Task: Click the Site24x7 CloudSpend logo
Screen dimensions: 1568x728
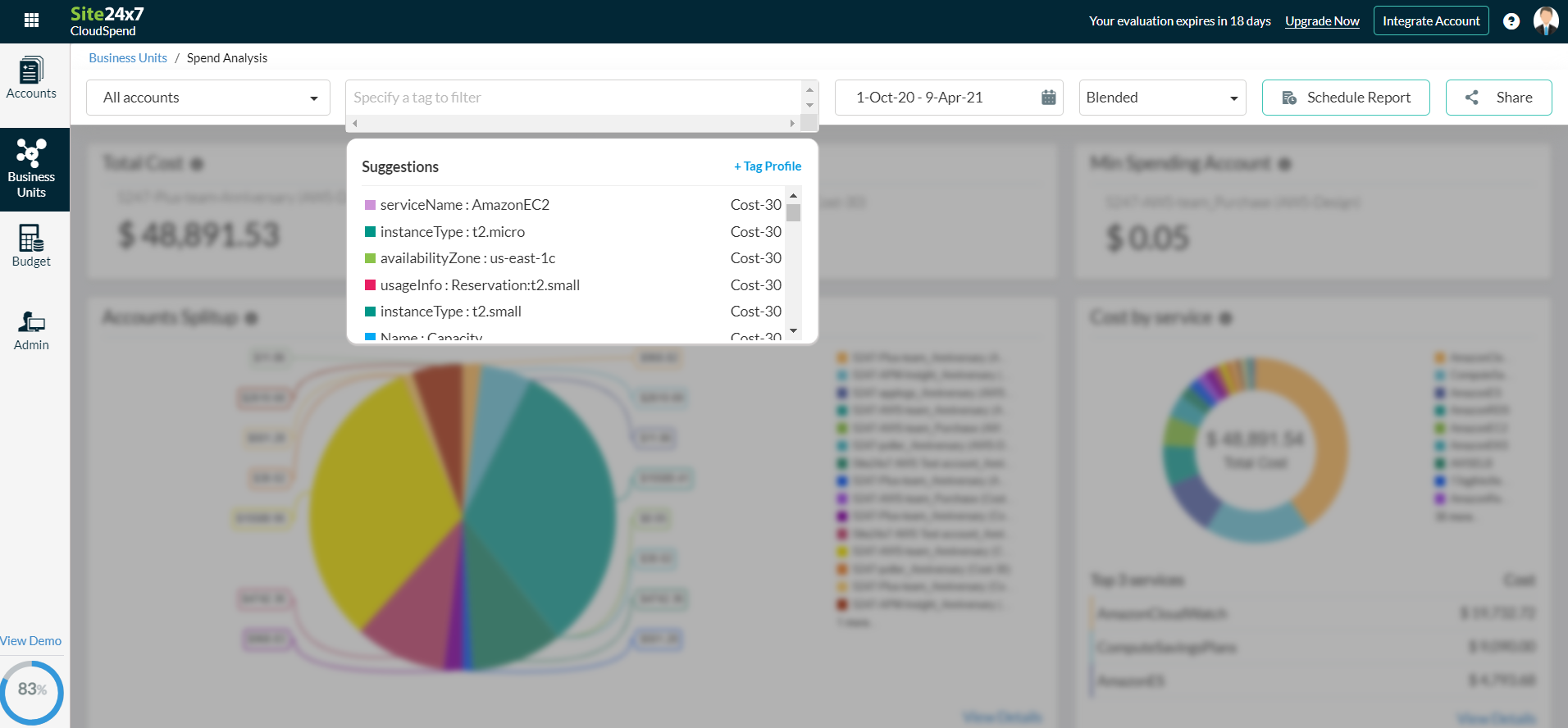Action: point(107,21)
